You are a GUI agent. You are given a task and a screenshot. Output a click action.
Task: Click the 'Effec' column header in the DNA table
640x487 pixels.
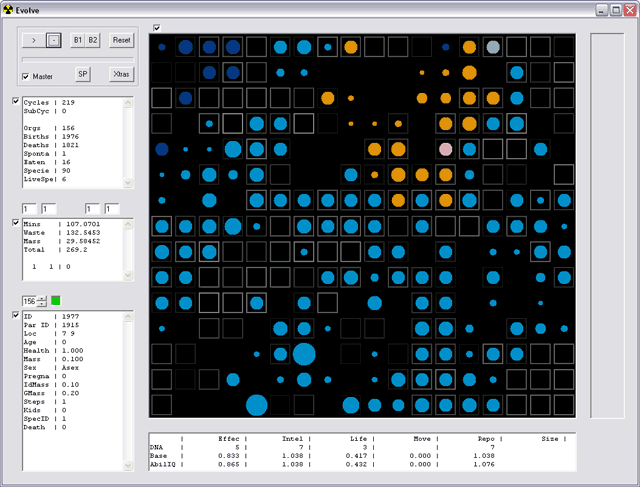[229, 439]
